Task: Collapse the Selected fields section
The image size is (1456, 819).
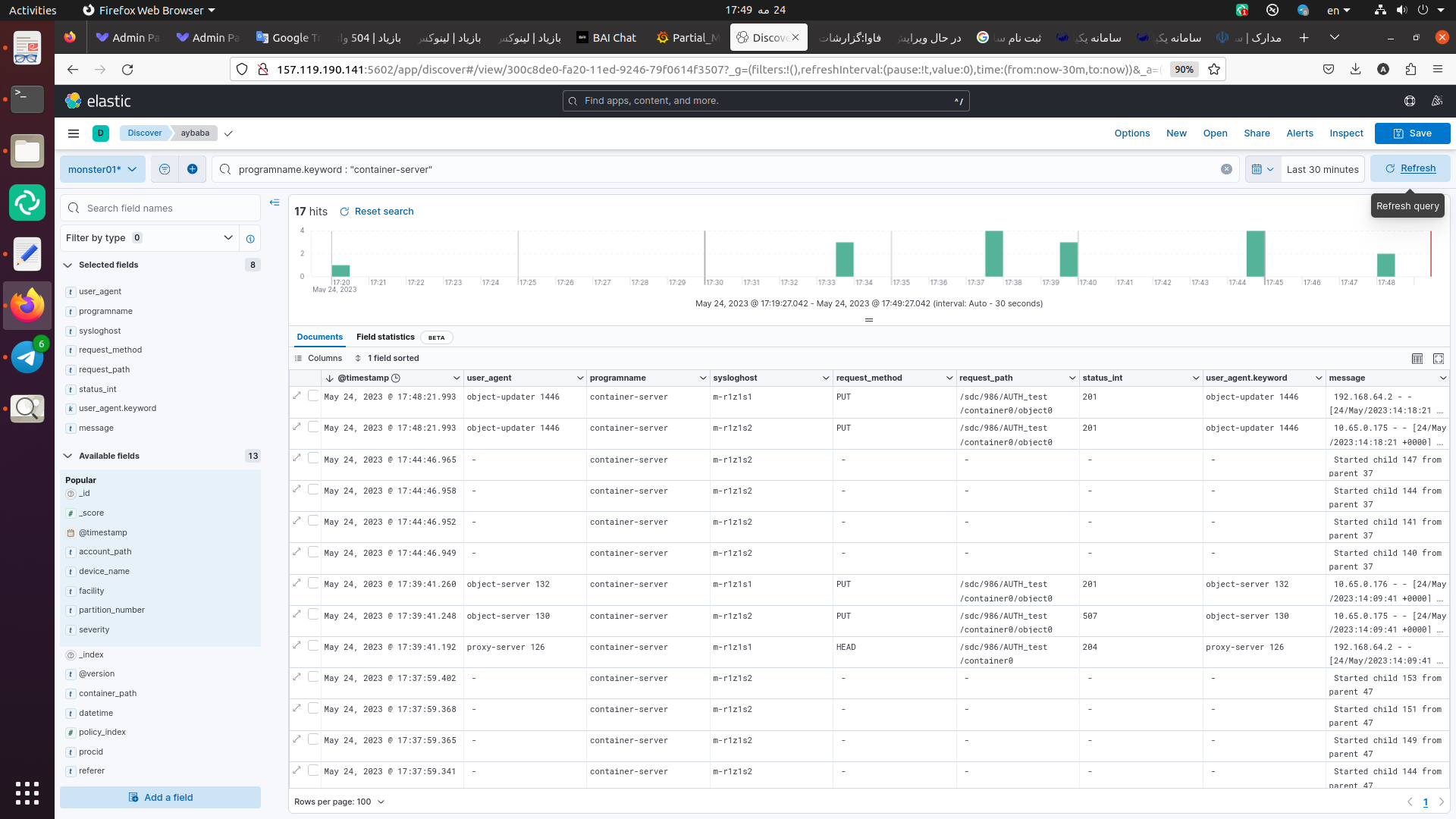Action: pos(68,265)
